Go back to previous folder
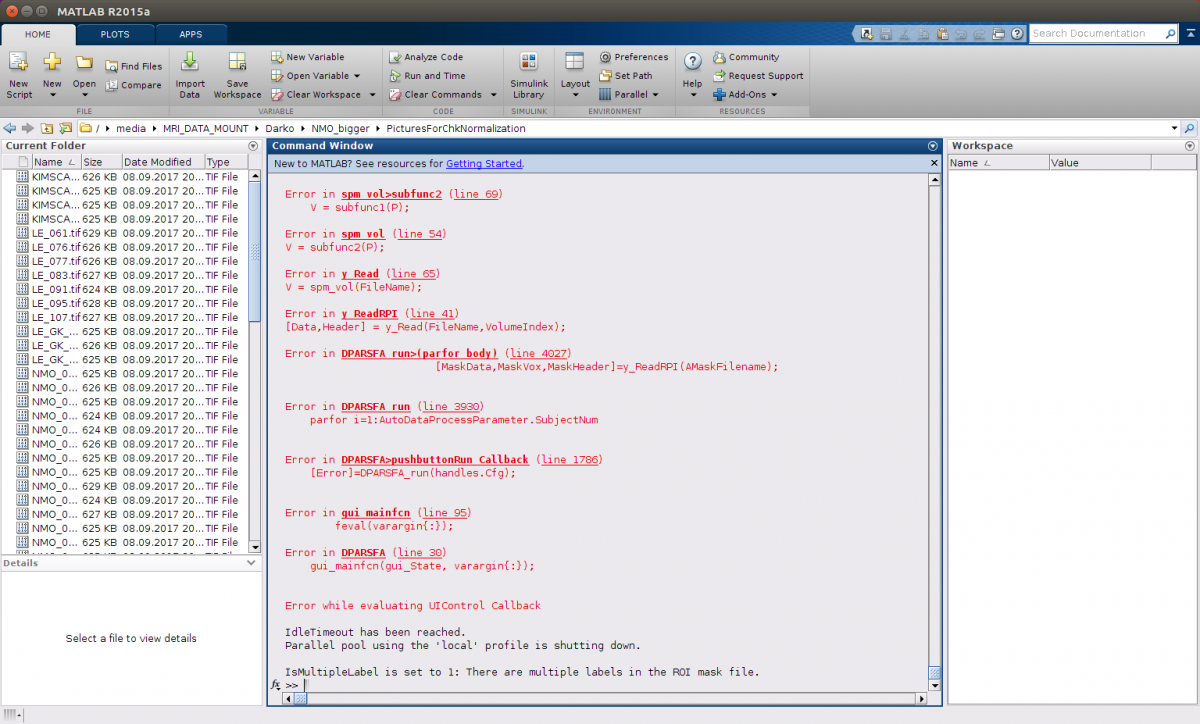 coord(10,128)
